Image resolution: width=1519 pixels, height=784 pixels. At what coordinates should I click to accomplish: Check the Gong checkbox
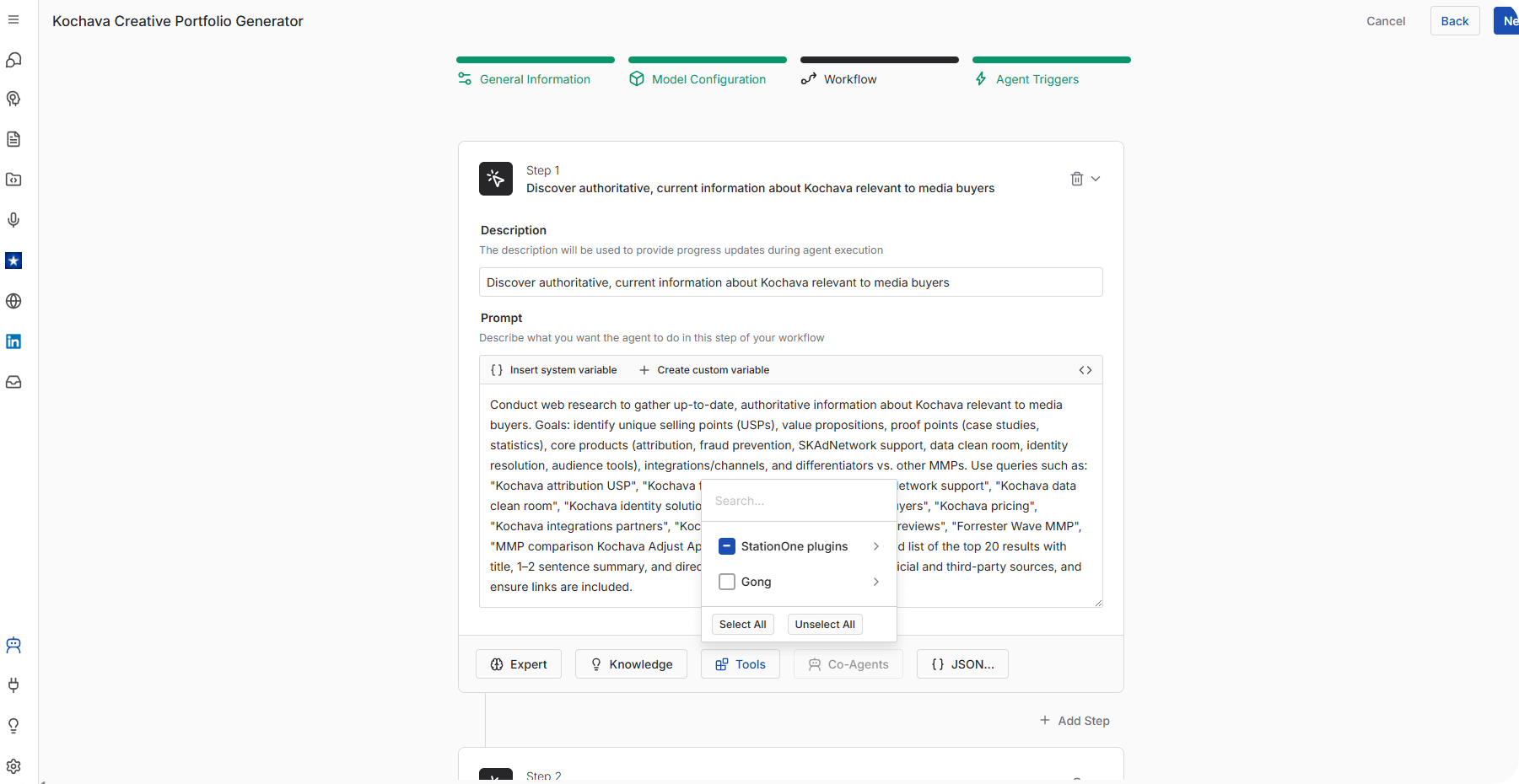tap(727, 582)
